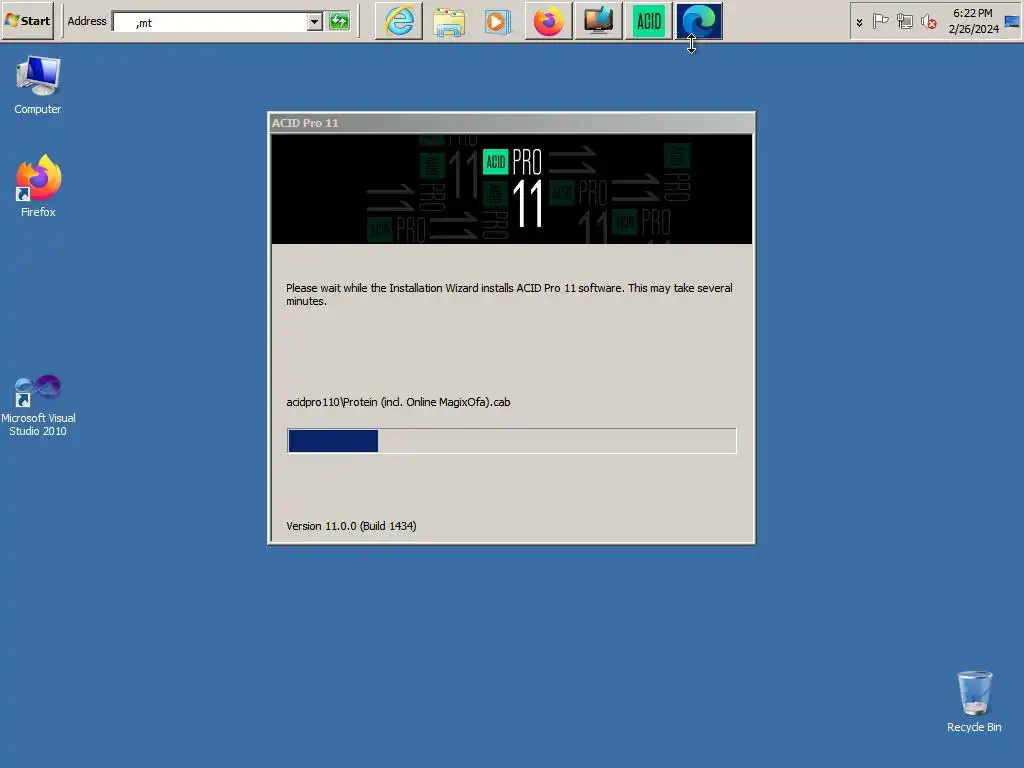This screenshot has height=768, width=1024.
Task: Open the Start menu
Action: click(x=27, y=21)
